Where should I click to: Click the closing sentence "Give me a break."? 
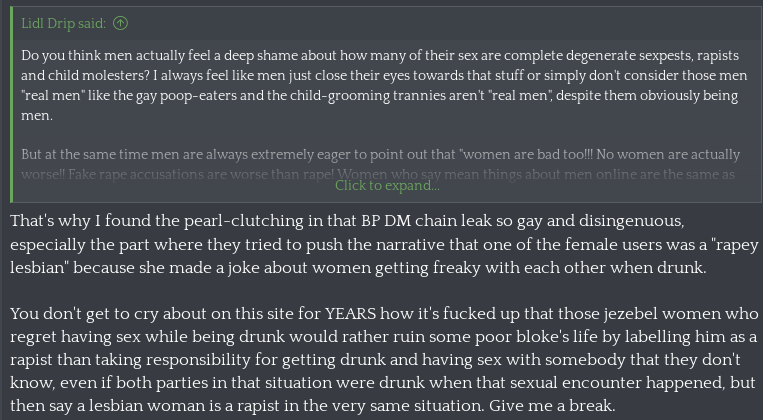coord(554,406)
